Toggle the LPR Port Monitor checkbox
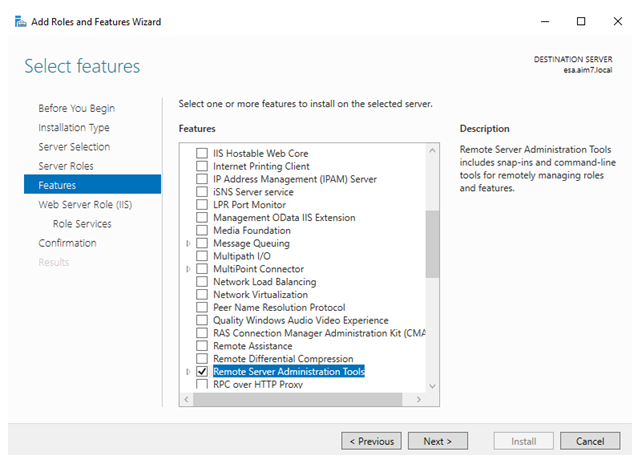 click(x=202, y=205)
